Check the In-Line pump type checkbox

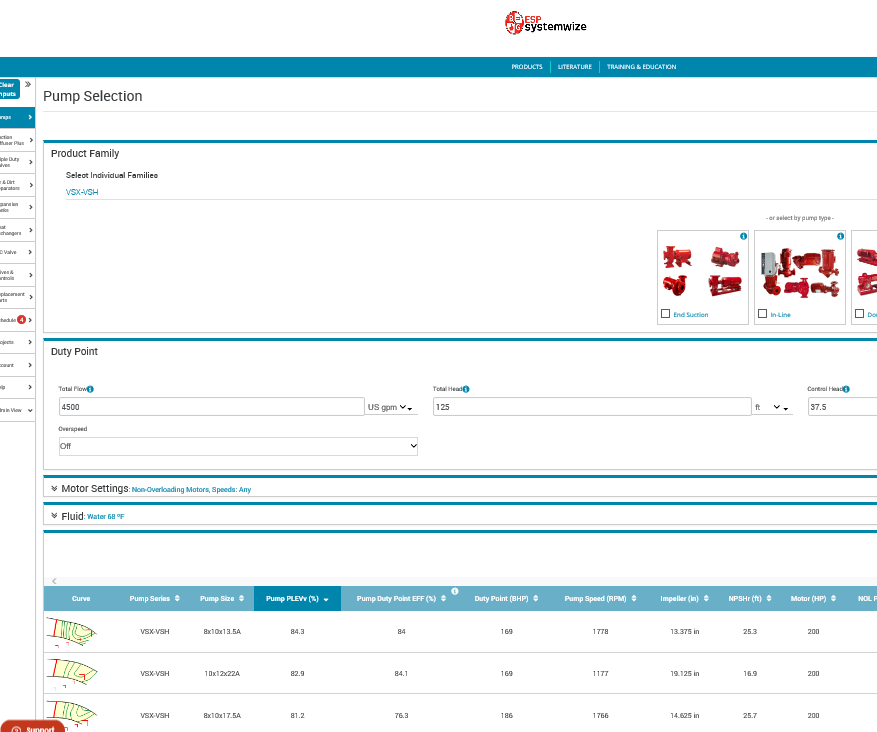tap(762, 314)
